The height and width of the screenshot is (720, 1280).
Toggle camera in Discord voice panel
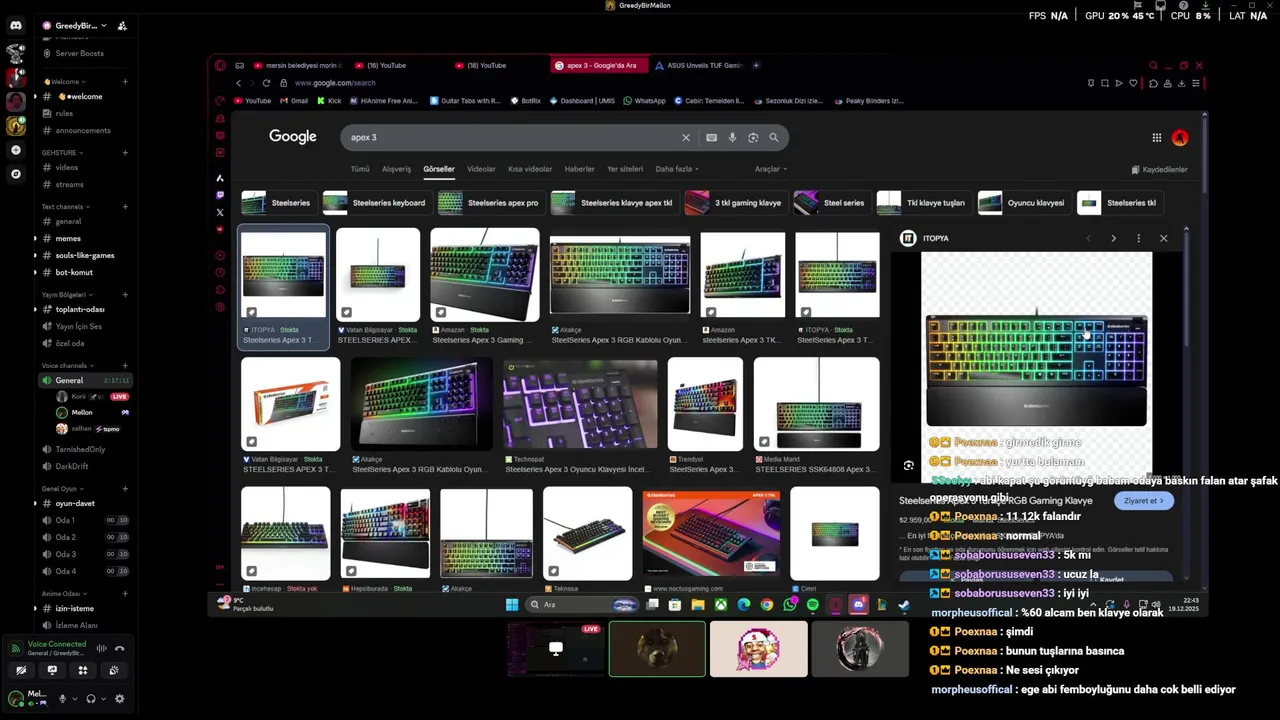click(x=21, y=671)
